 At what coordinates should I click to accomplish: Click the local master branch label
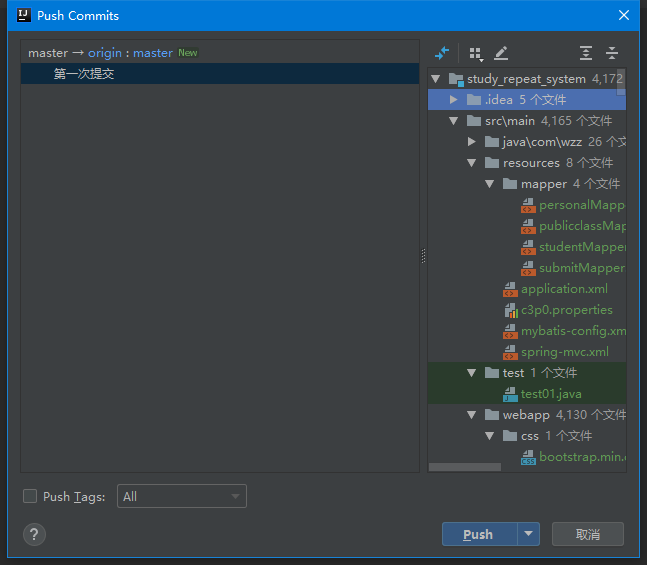pos(48,53)
